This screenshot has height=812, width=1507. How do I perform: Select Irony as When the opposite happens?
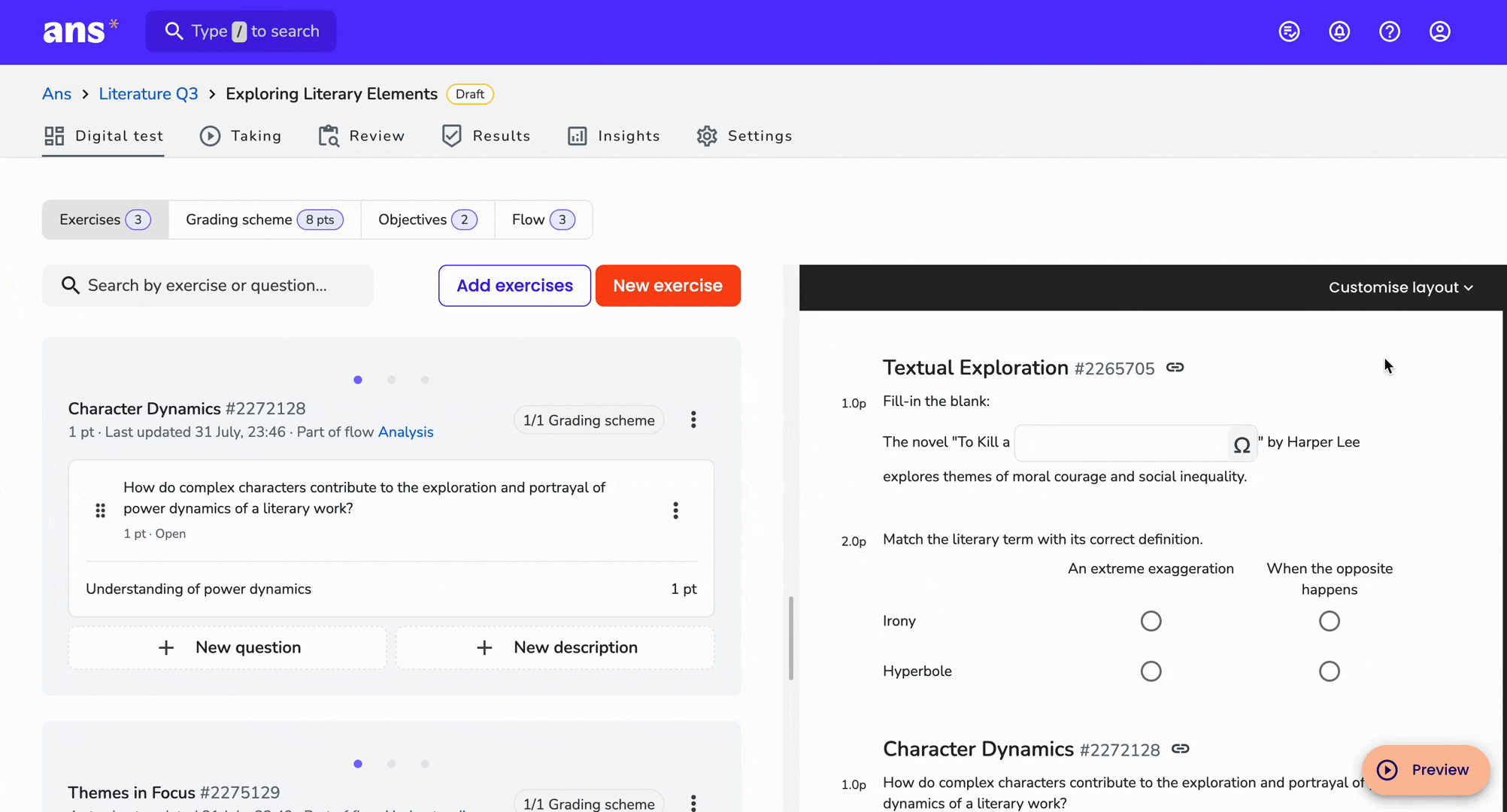coord(1329,621)
